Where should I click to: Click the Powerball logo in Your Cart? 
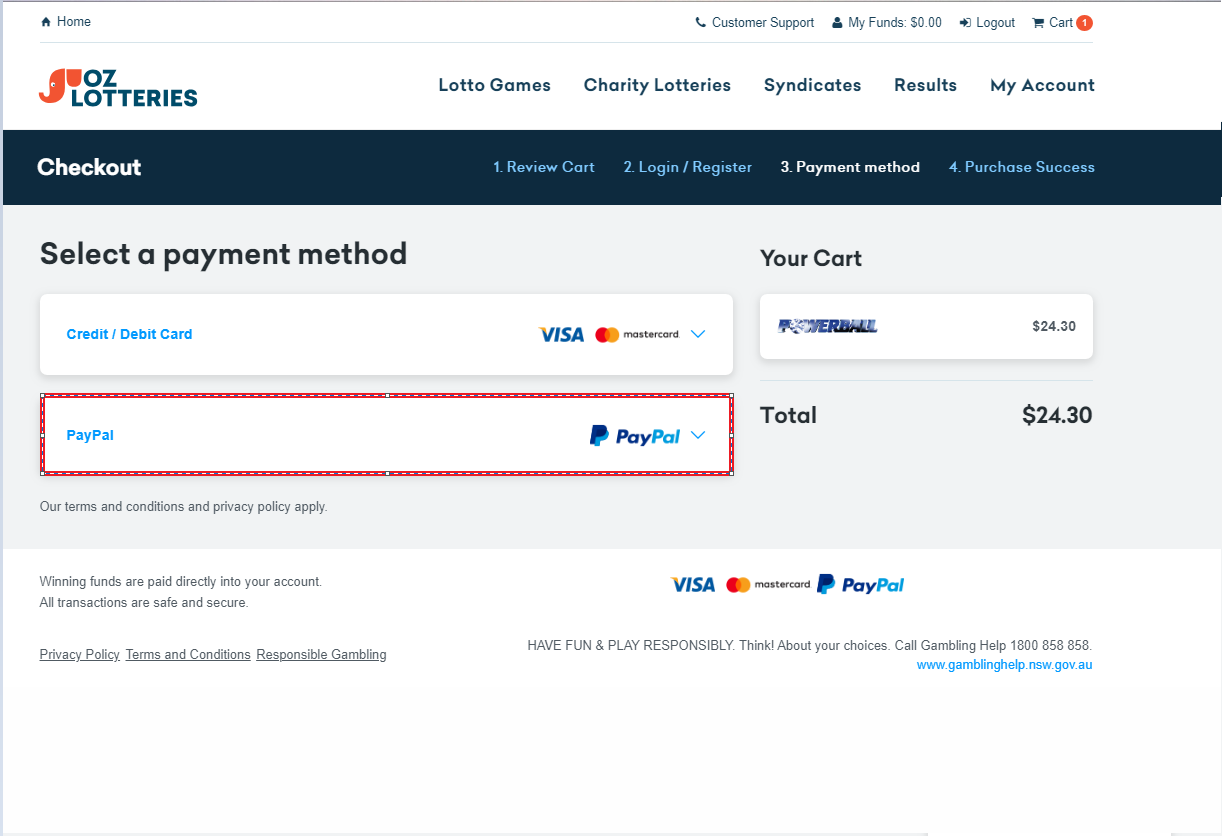coord(828,326)
